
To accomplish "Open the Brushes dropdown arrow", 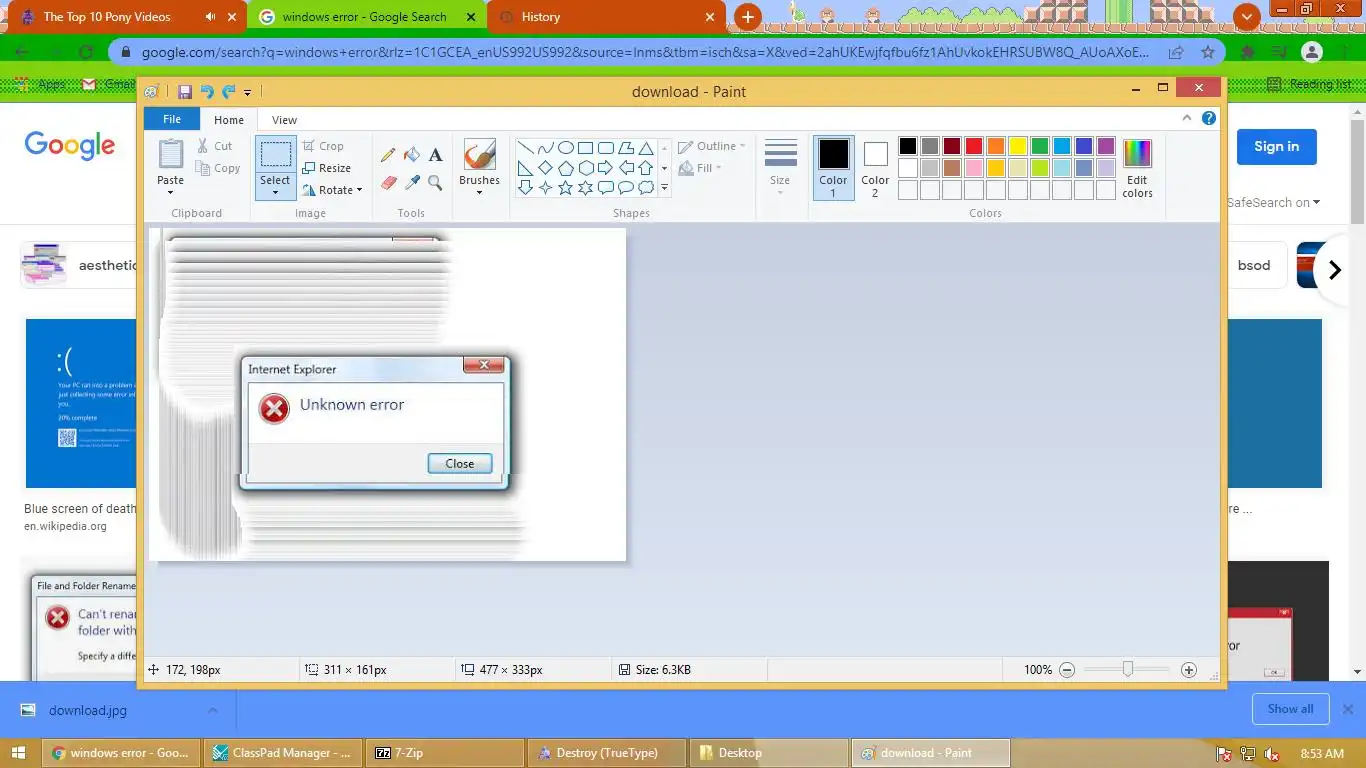I will pyautogui.click(x=480, y=192).
